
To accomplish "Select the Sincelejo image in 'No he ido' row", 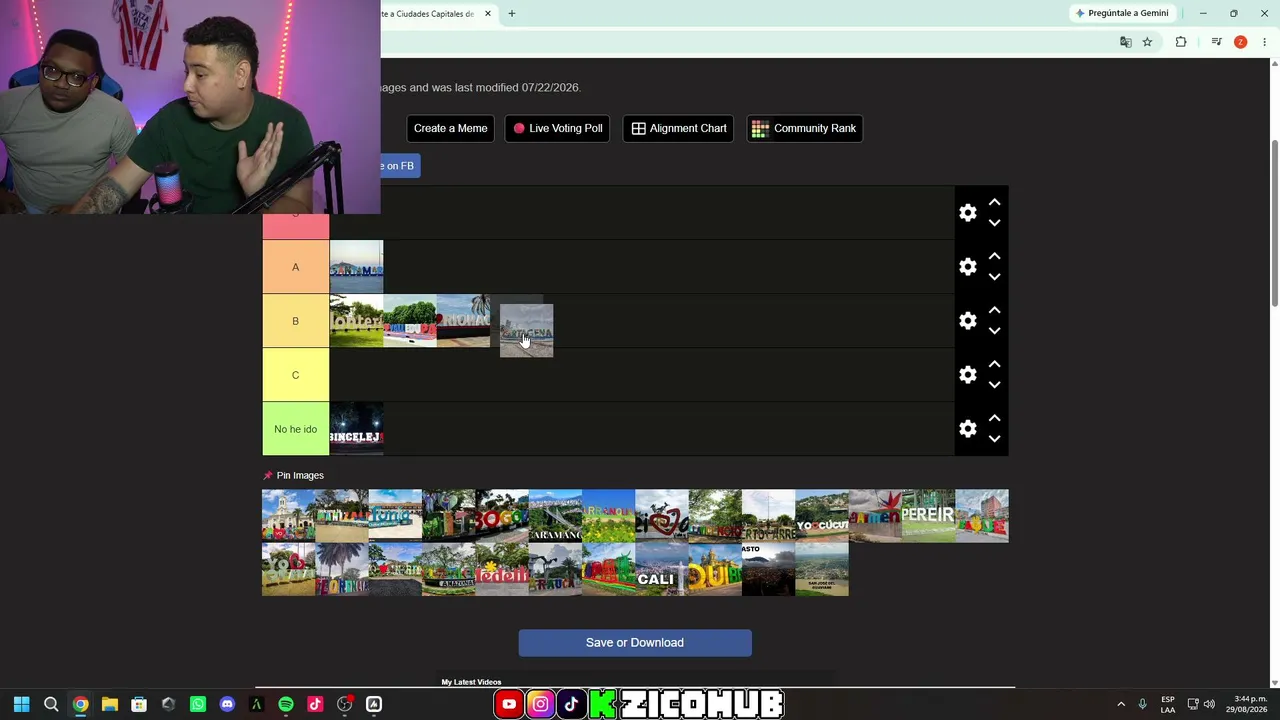I will pyautogui.click(x=356, y=429).
